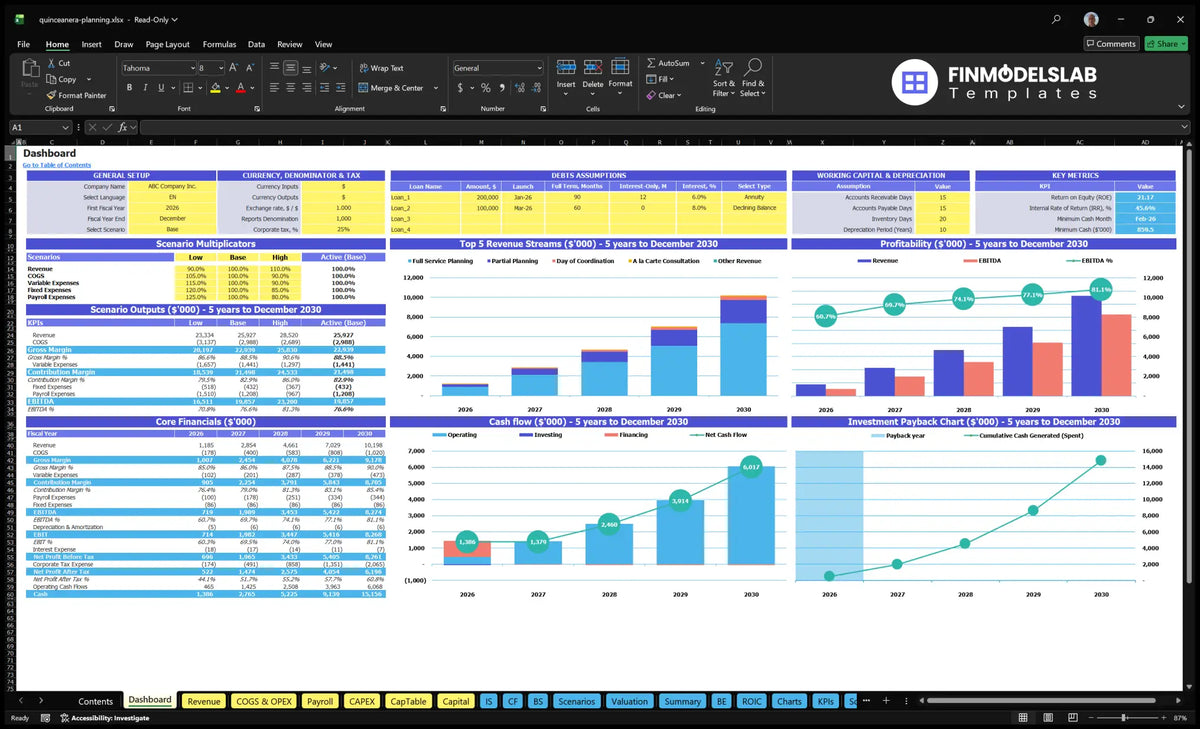
Task: Click the green Share button
Action: (1166, 44)
